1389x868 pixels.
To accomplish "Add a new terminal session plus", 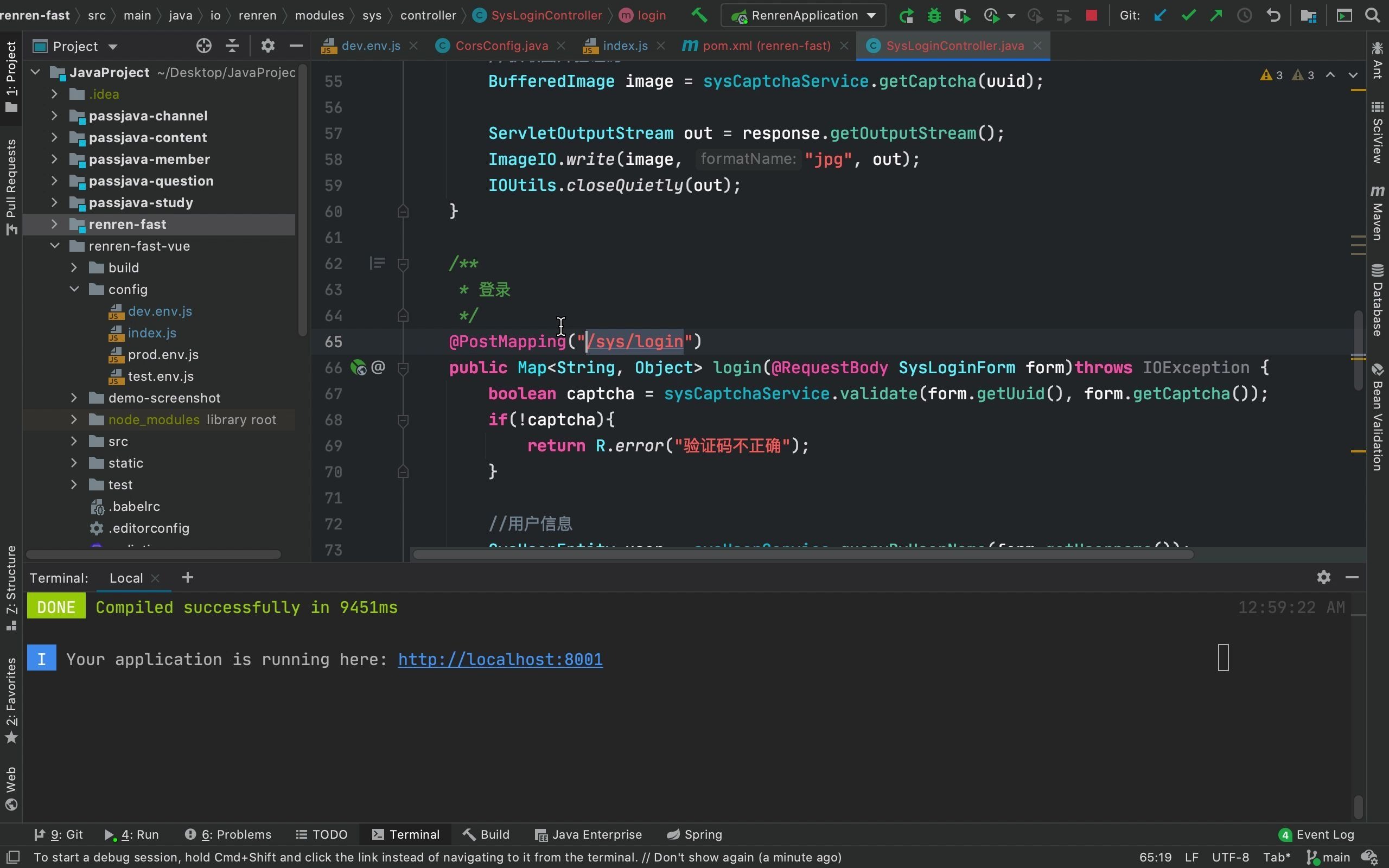I will point(188,578).
